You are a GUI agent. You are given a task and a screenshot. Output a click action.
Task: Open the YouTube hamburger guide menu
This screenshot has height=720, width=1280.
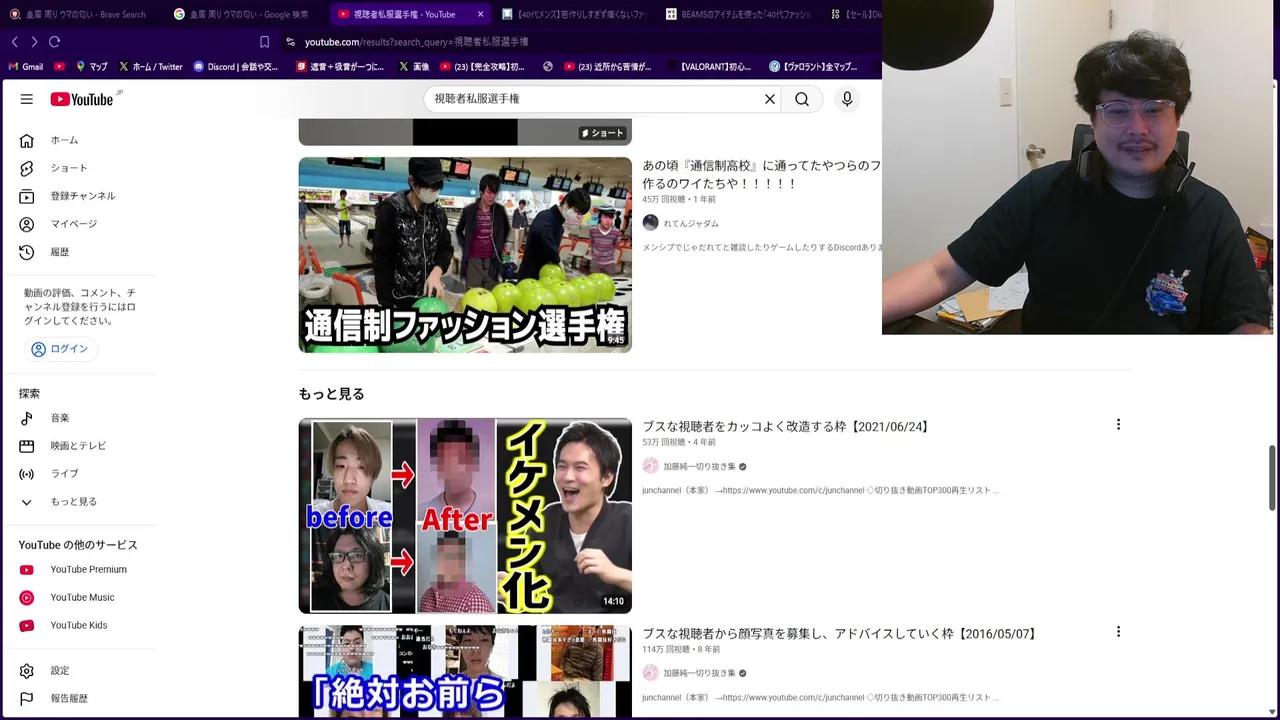[27, 99]
